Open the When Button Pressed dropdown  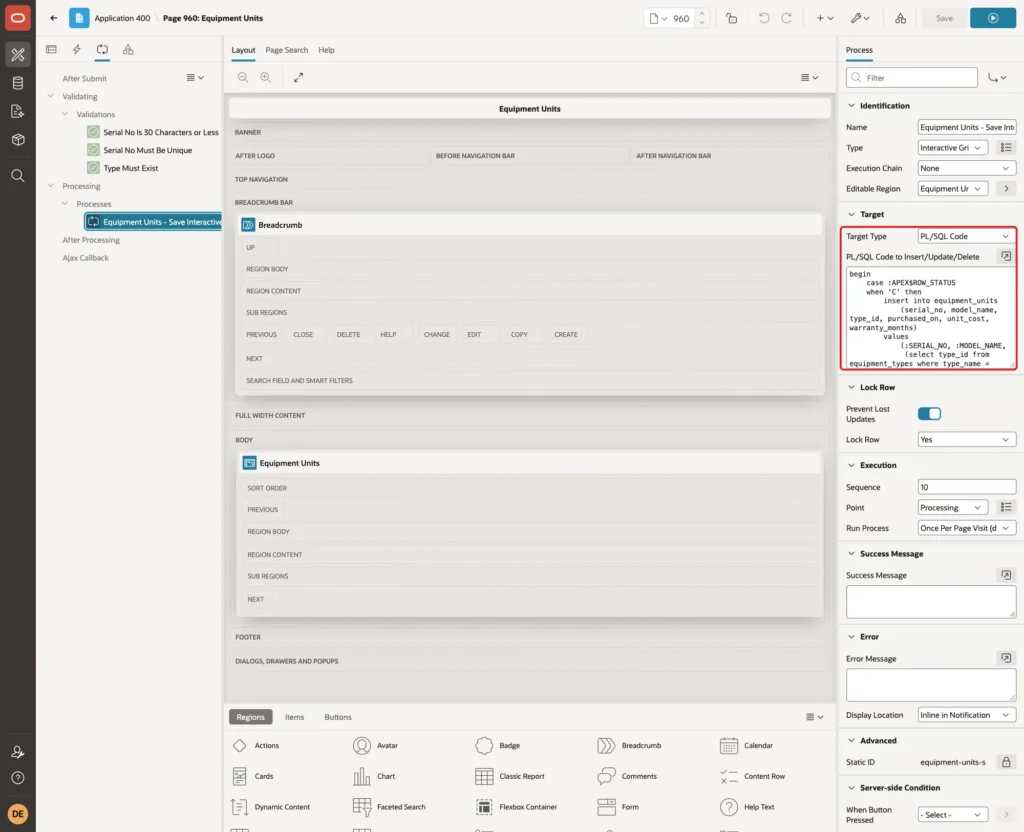(x=952, y=814)
